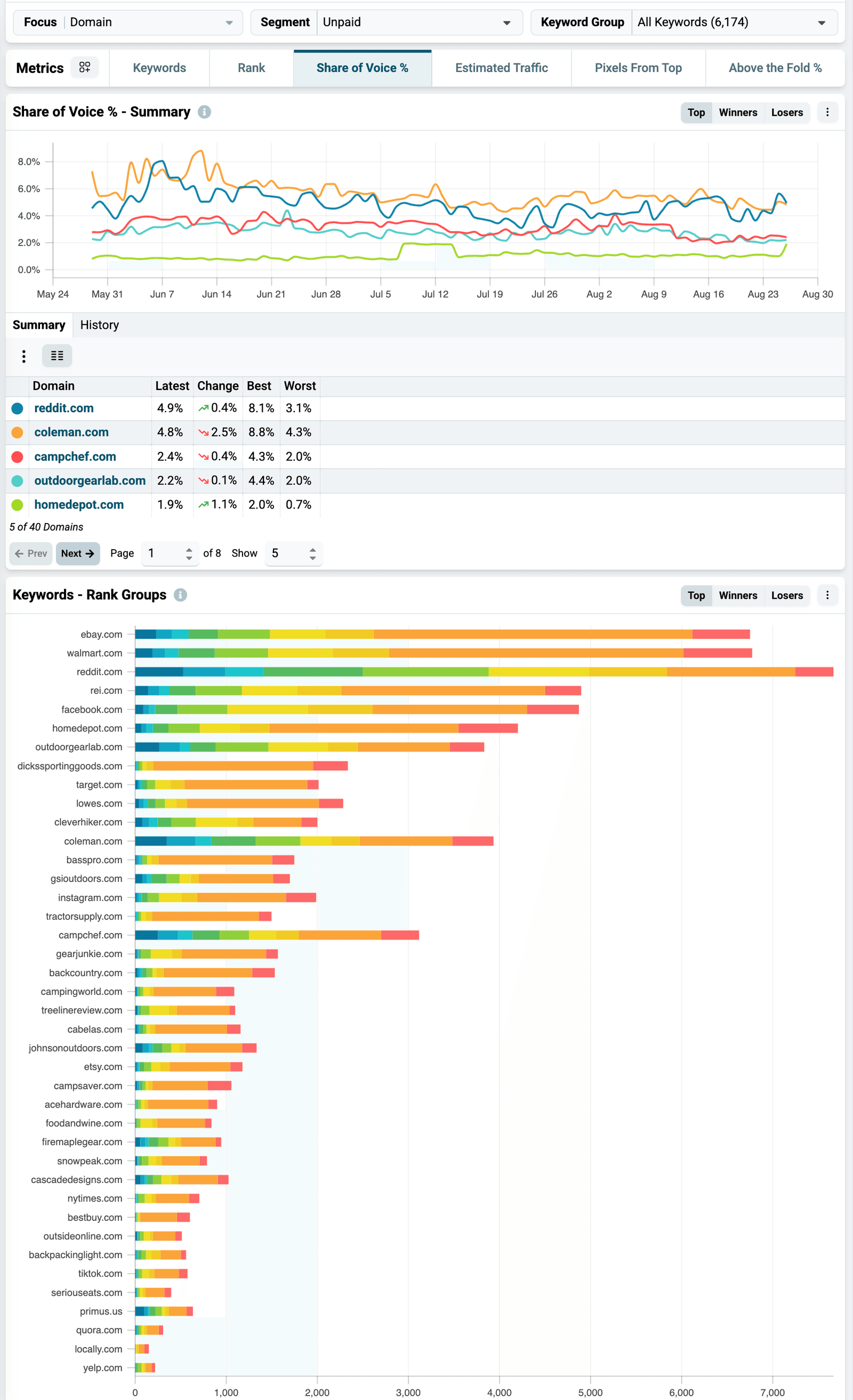The image size is (853, 1400).
Task: Sort by the Latest column header
Action: click(172, 387)
